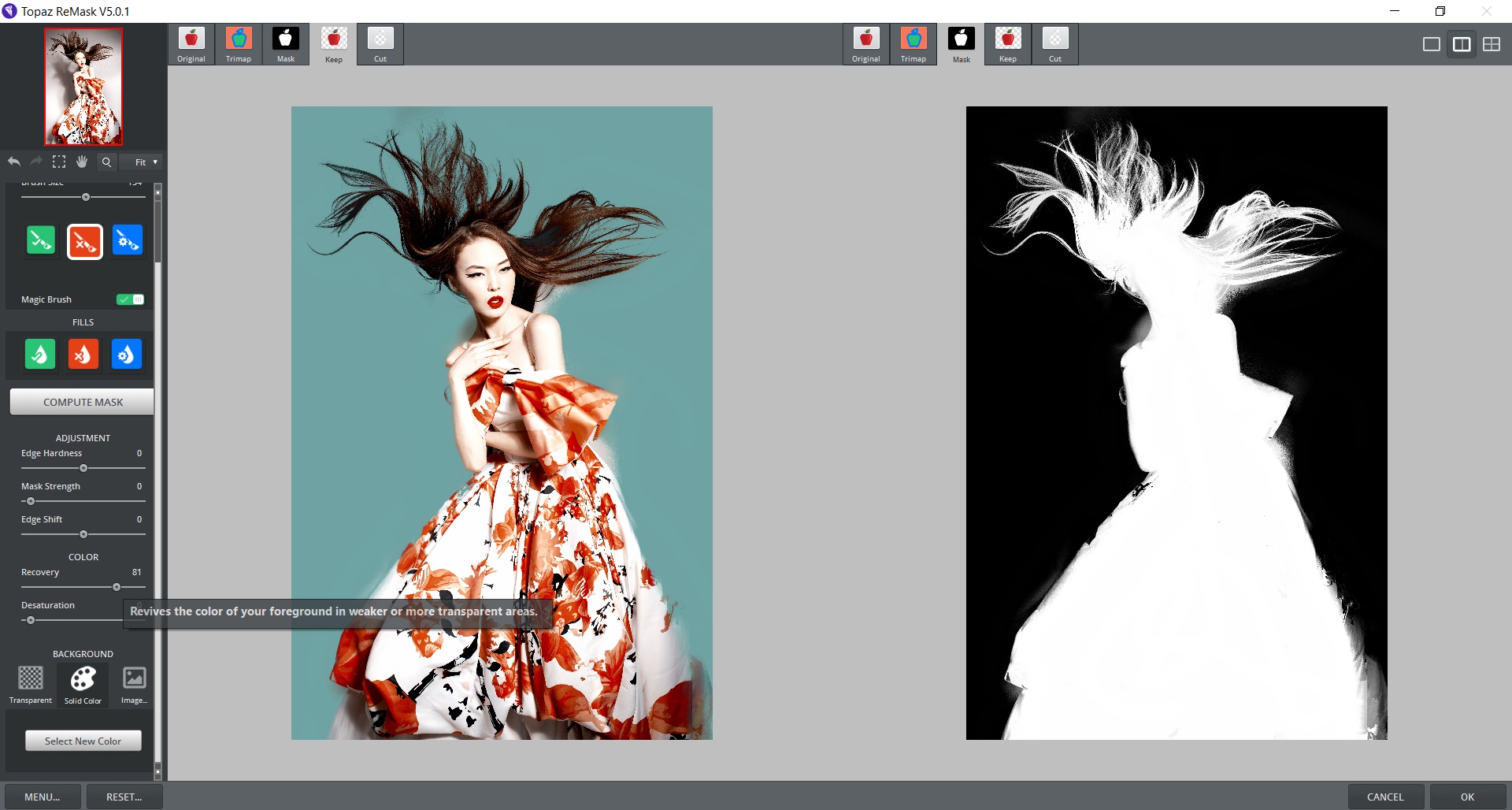This screenshot has width=1512, height=810.
Task: Open the Fit zoom level dropdown
Action: tap(141, 162)
